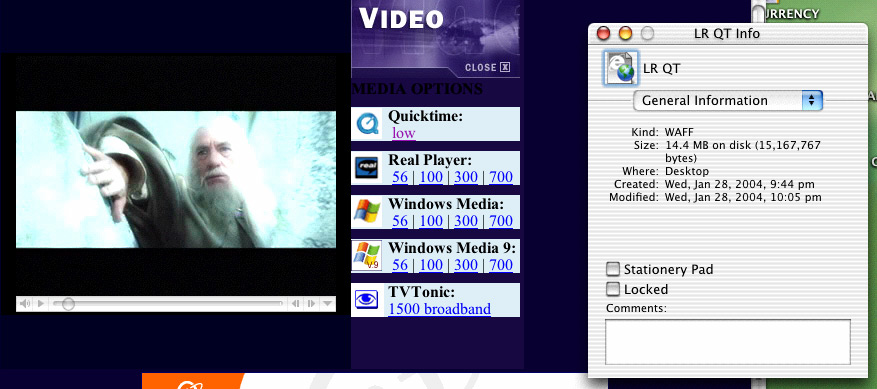Open Real Player 100 stream link
The height and width of the screenshot is (389, 877).
431,177
